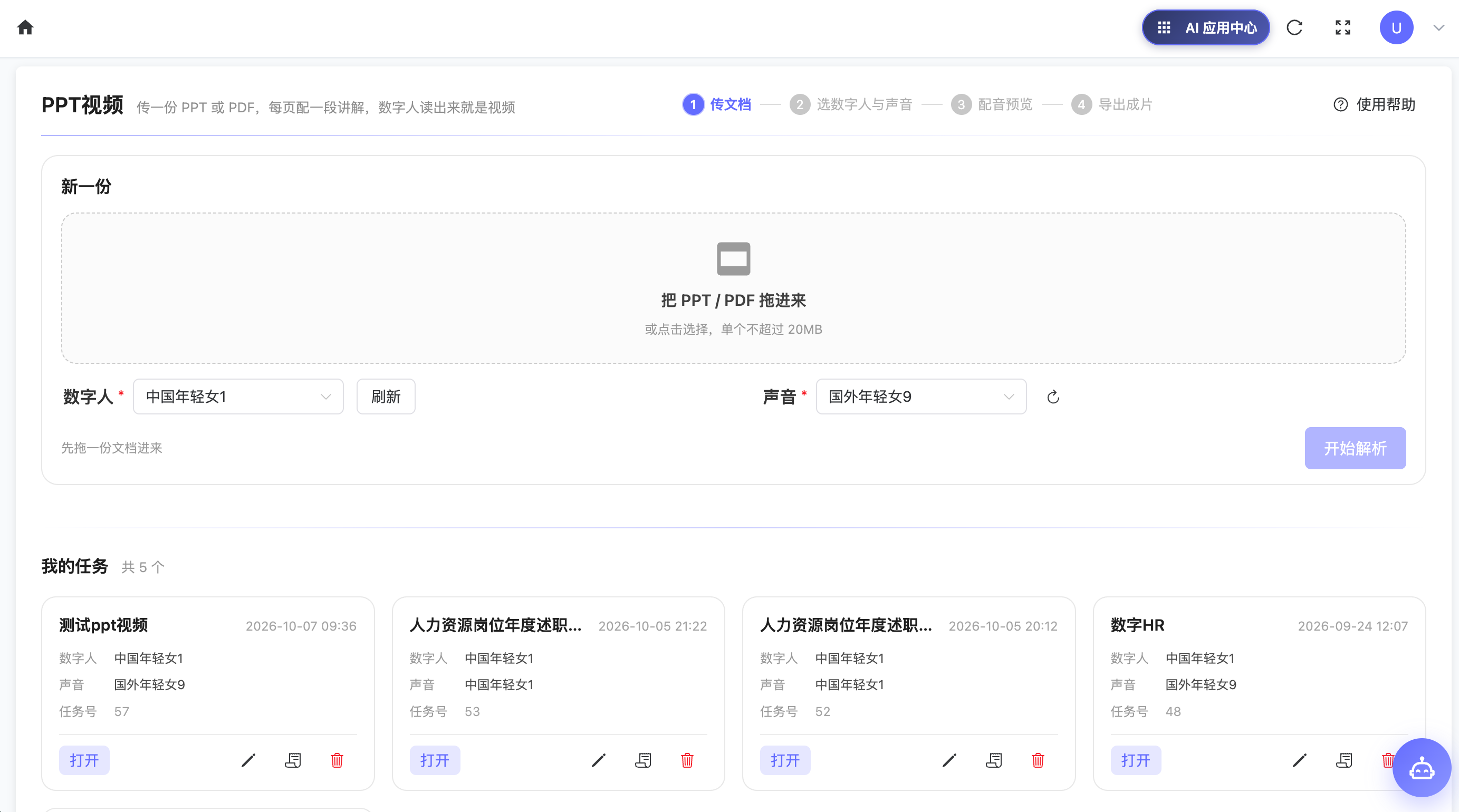Open task number 53 card
Screen dimensions: 1459x812
(435, 760)
